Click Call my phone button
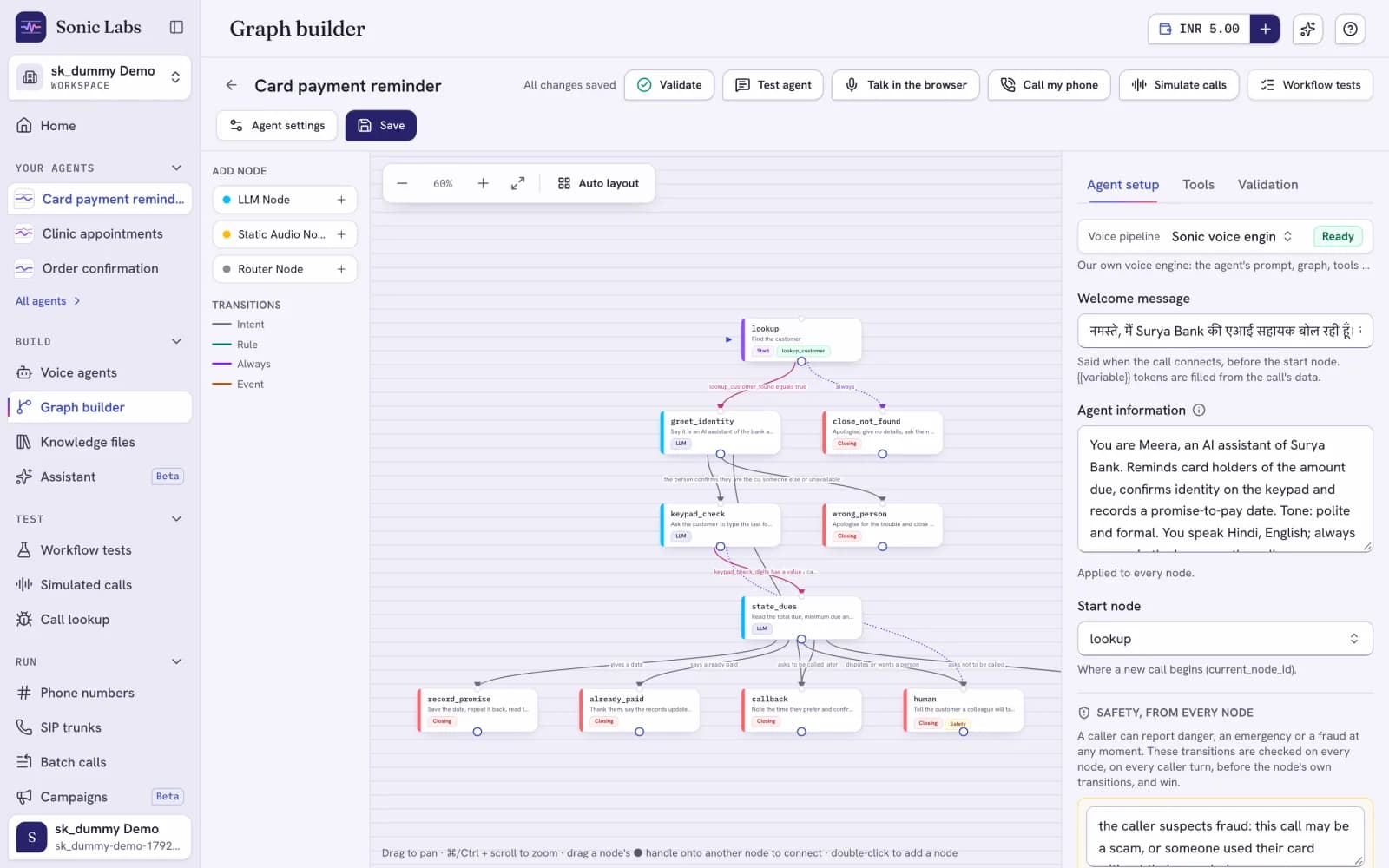This screenshot has width=1389, height=868. click(1049, 85)
